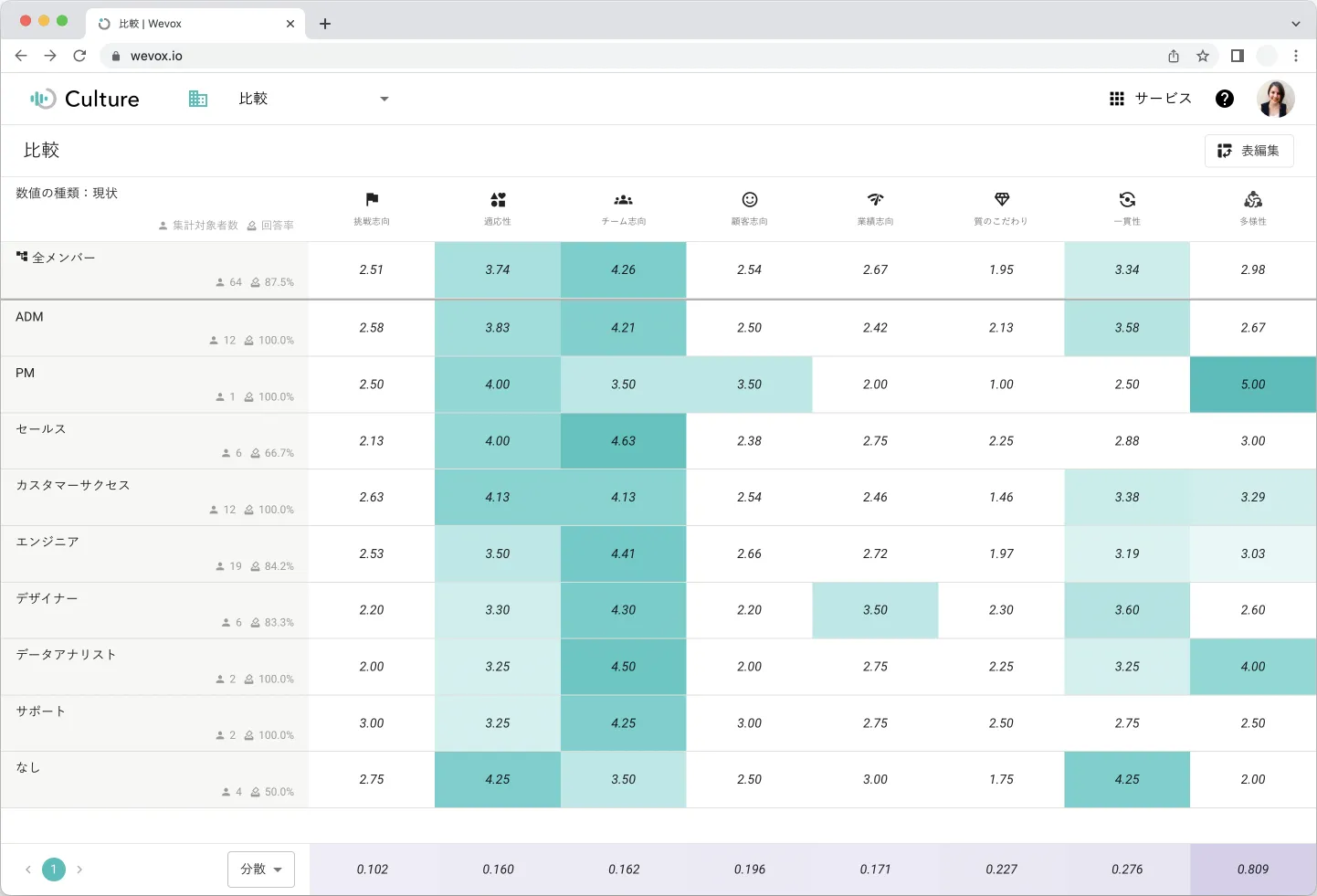The height and width of the screenshot is (896, 1317).
Task: Select the 全メンバー row header
Action: tap(63, 258)
